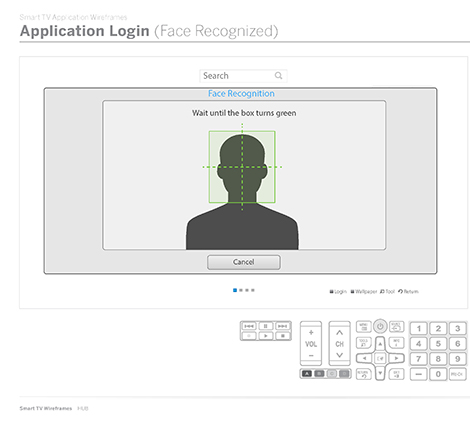Skip to previous track on remote

point(249,326)
